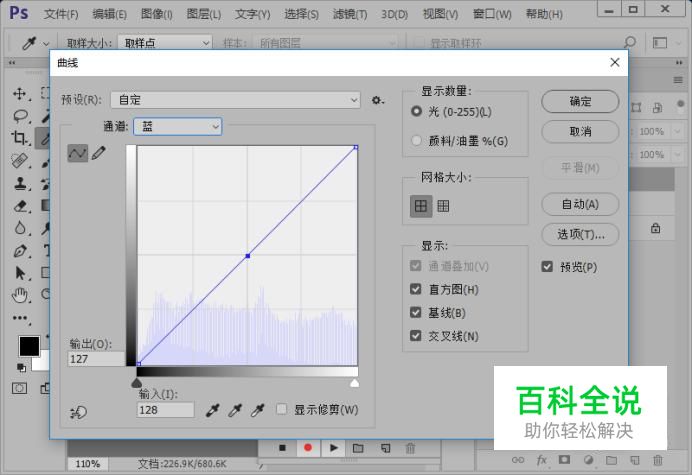The image size is (692, 475).
Task: Click the layer effects fx icon
Action: 542,460
